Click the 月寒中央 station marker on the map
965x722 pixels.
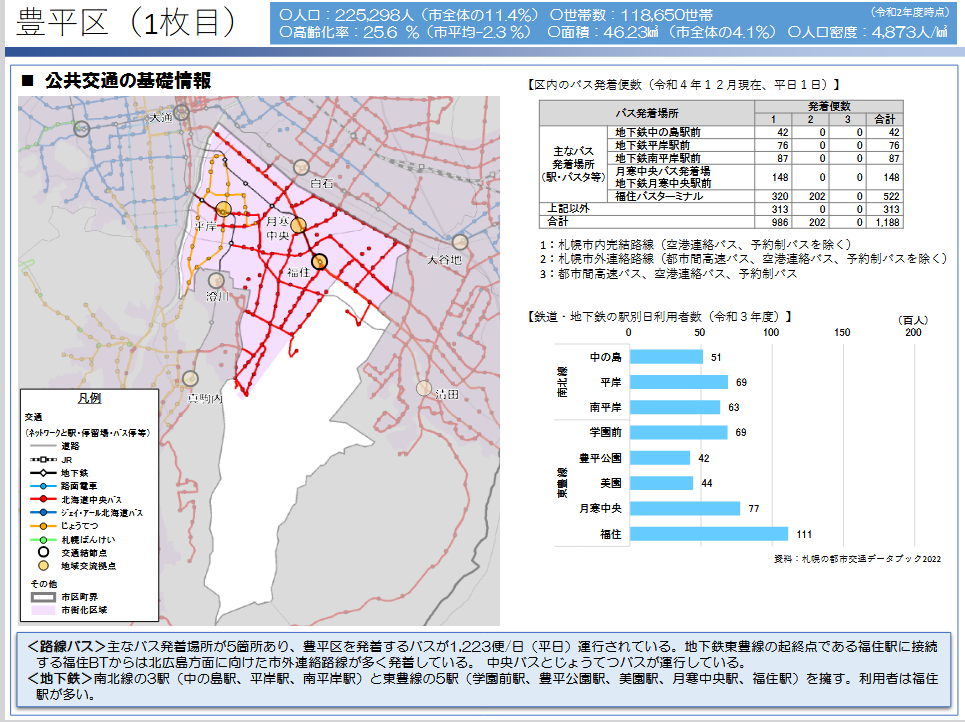298,225
